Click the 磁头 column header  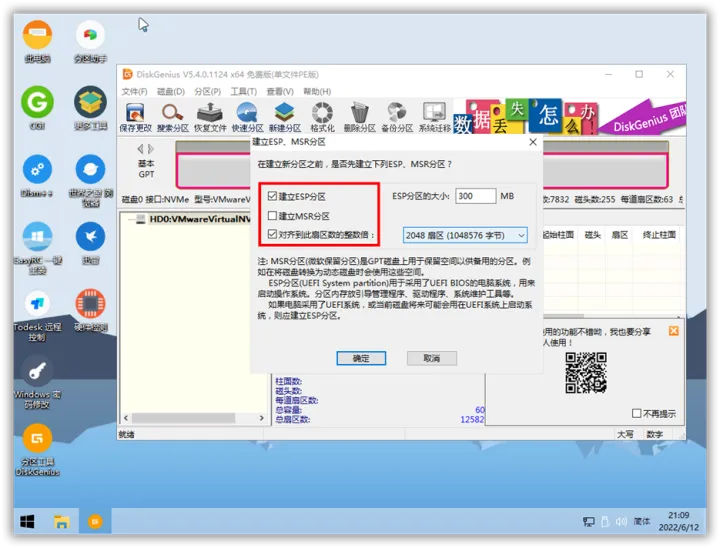[592, 235]
